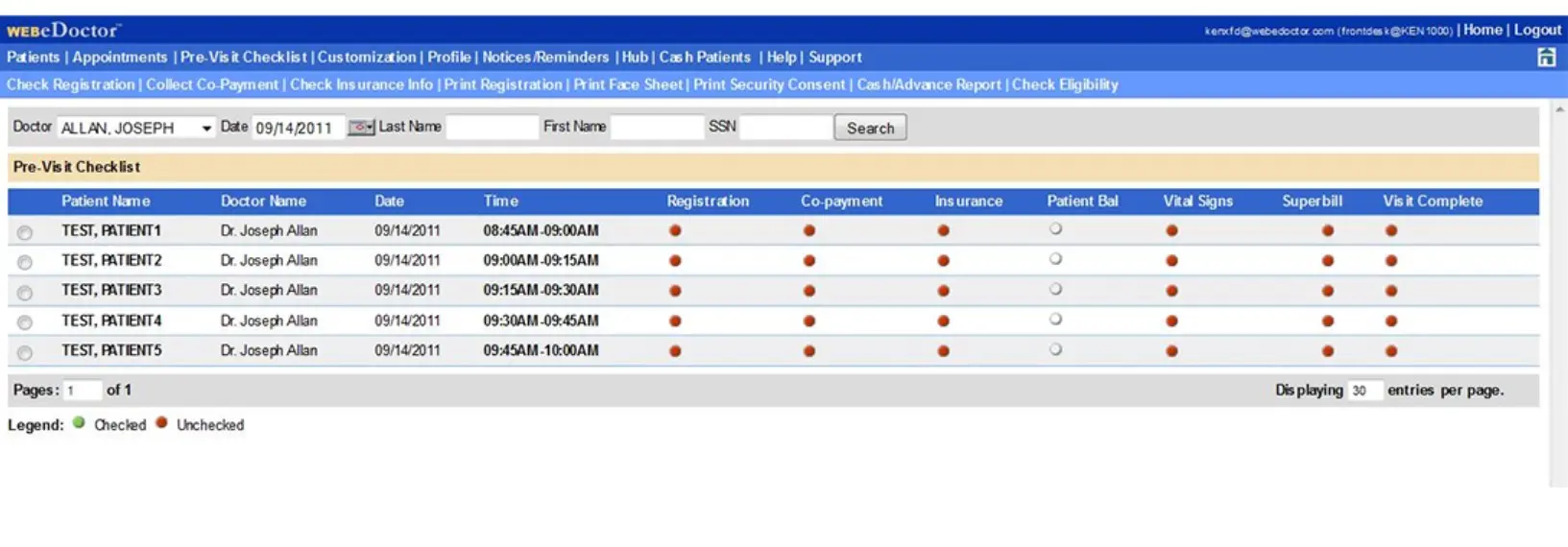
Task: Open the Check Eligibility link
Action: [x=1064, y=84]
